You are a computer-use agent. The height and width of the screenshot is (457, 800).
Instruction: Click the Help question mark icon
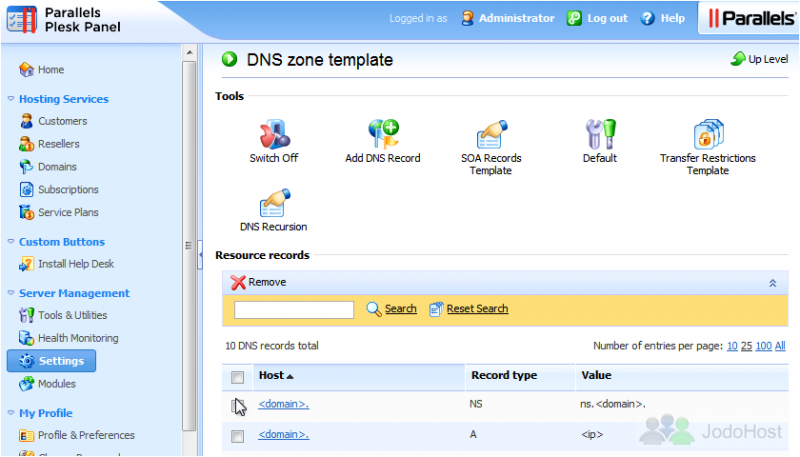click(647, 18)
